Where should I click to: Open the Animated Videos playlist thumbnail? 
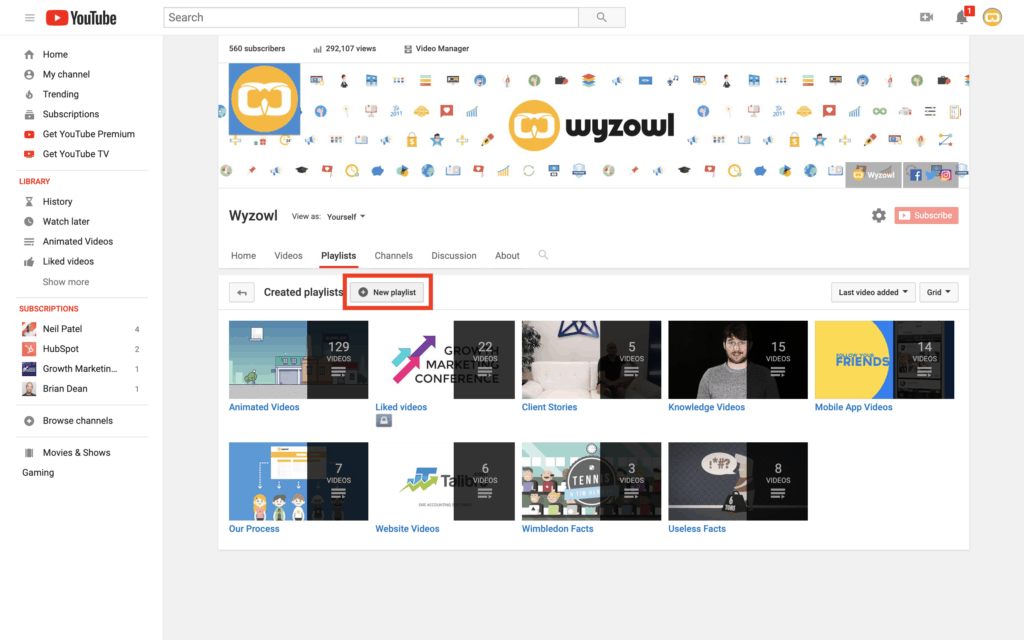(298, 360)
